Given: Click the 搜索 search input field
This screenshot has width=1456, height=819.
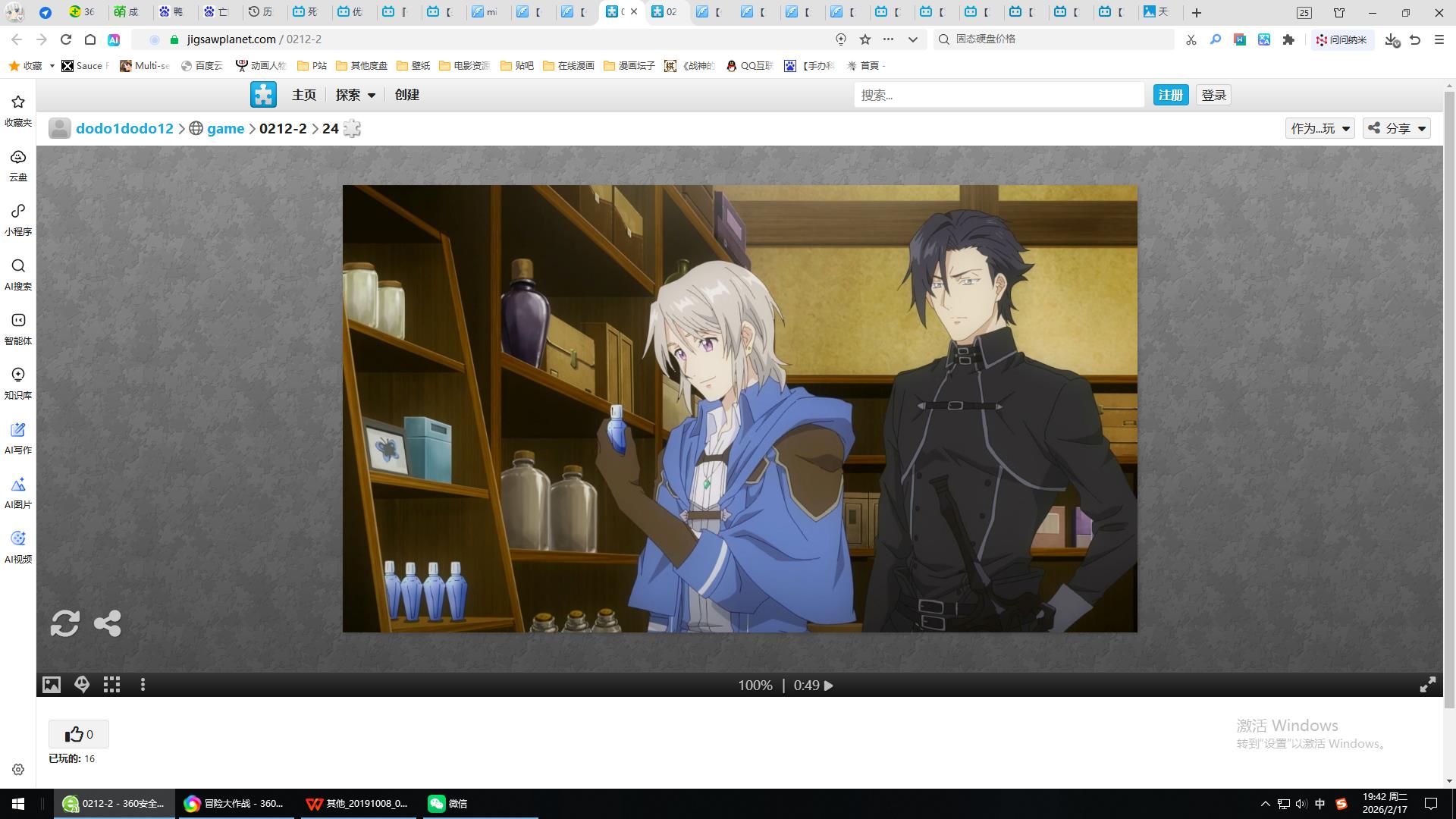Looking at the screenshot, I should point(998,95).
